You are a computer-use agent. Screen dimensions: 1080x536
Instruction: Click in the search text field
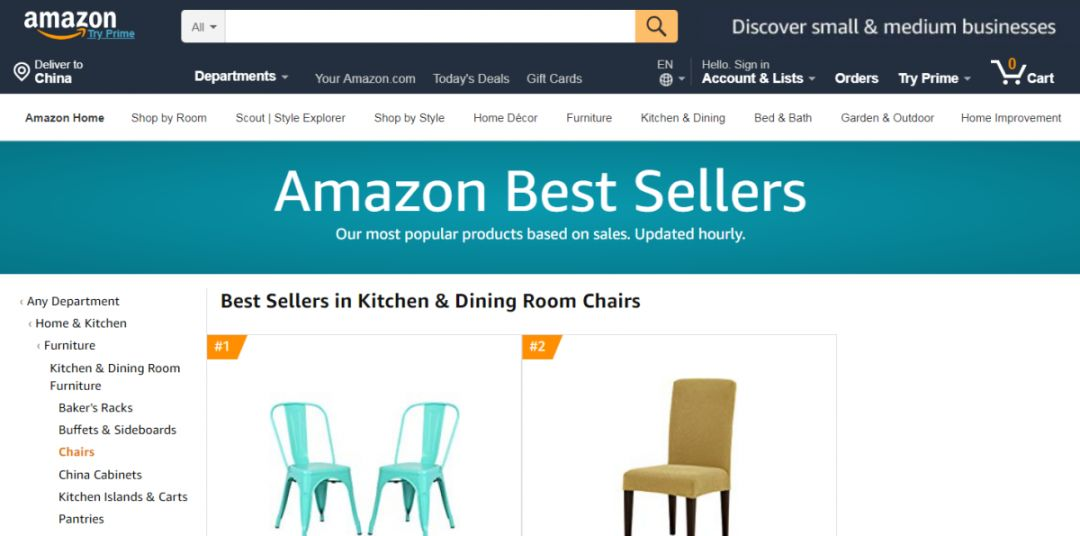click(x=430, y=27)
